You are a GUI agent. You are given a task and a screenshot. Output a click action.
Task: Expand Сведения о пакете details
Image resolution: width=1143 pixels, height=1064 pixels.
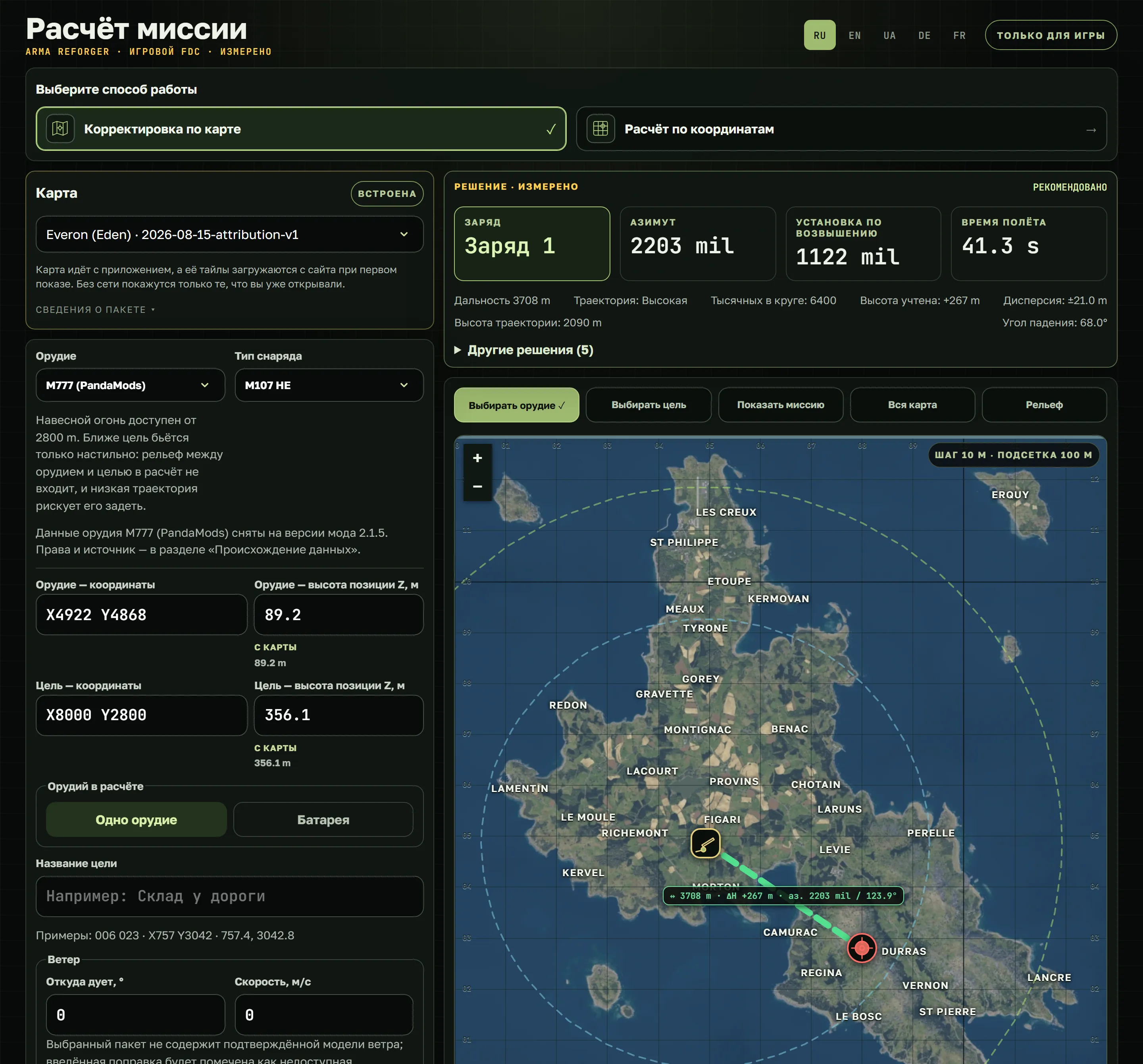(95, 309)
